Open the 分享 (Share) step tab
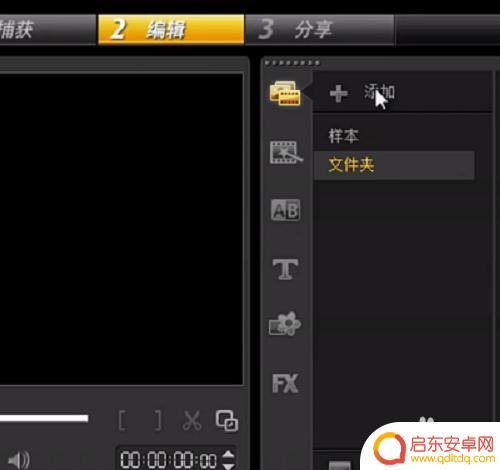This screenshot has height=470, width=500. click(x=320, y=29)
